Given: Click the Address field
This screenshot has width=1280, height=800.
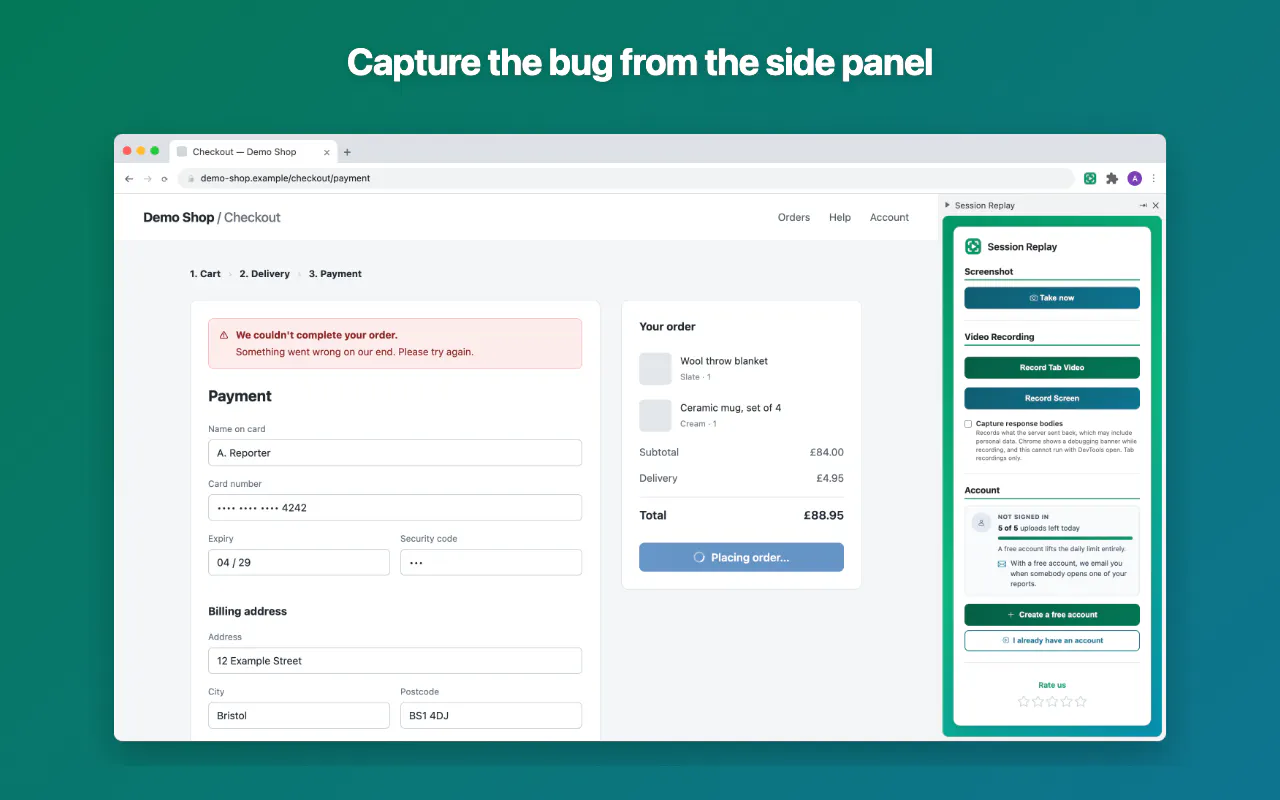Looking at the screenshot, I should pyautogui.click(x=395, y=661).
